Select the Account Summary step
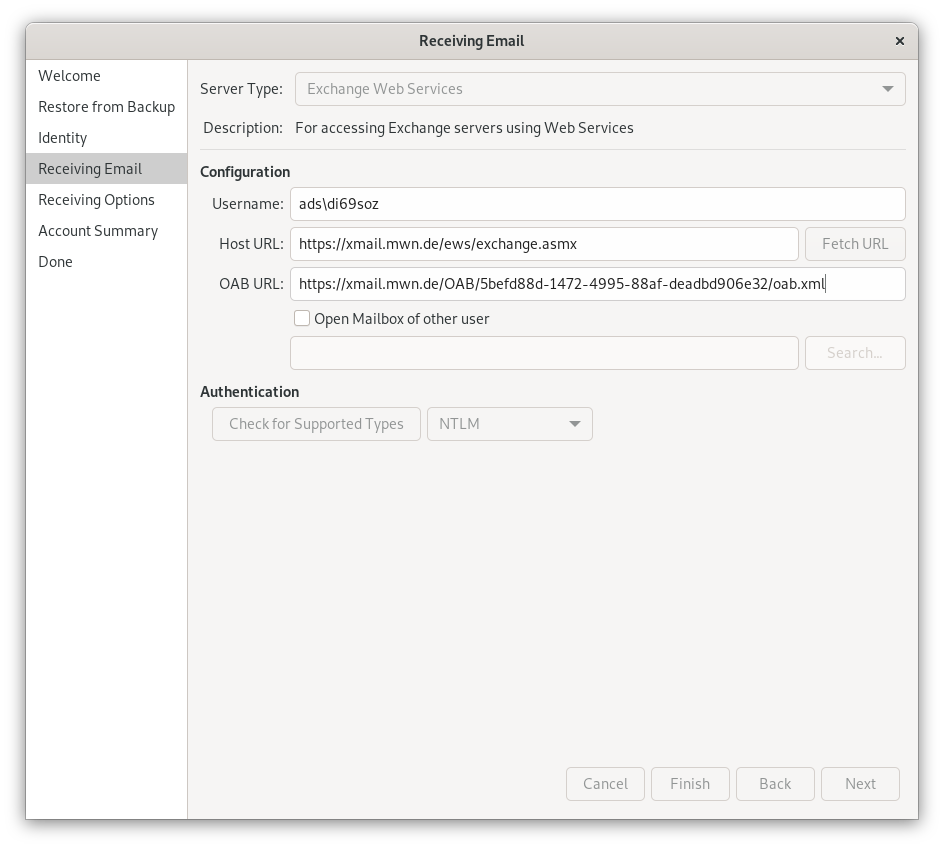Screen dimensions: 944x848 pyautogui.click(x=97, y=230)
